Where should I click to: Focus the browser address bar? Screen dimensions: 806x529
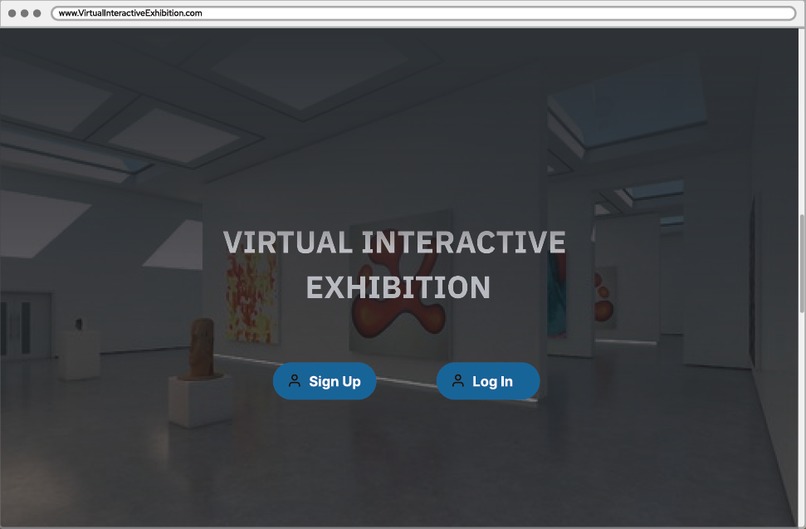pyautogui.click(x=424, y=13)
